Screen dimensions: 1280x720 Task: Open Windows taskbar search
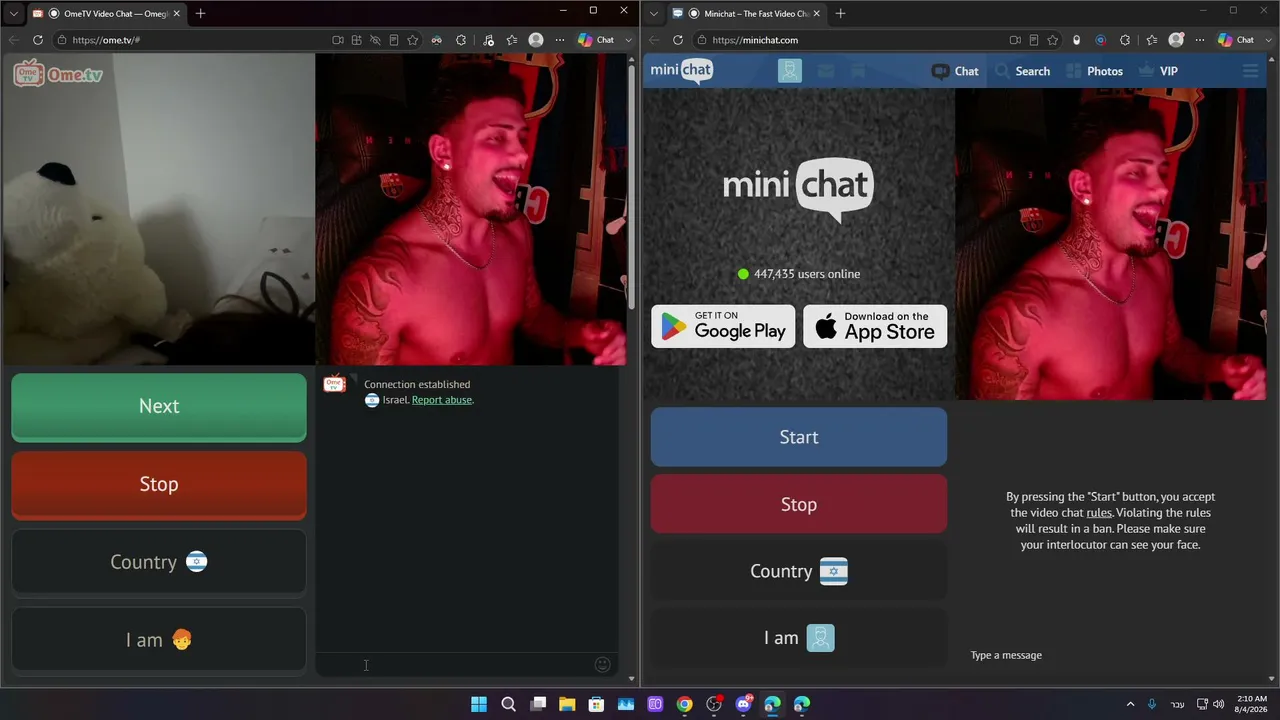click(x=508, y=704)
